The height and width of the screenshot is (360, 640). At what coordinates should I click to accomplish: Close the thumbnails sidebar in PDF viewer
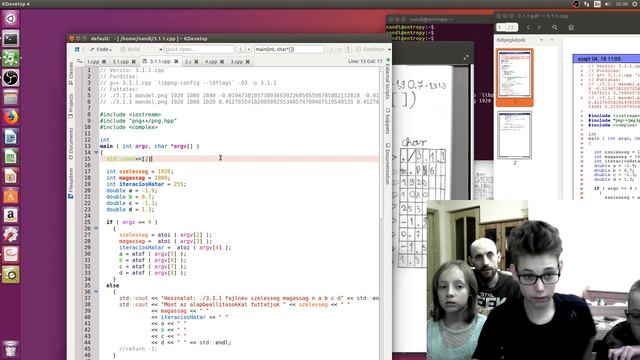[552, 40]
